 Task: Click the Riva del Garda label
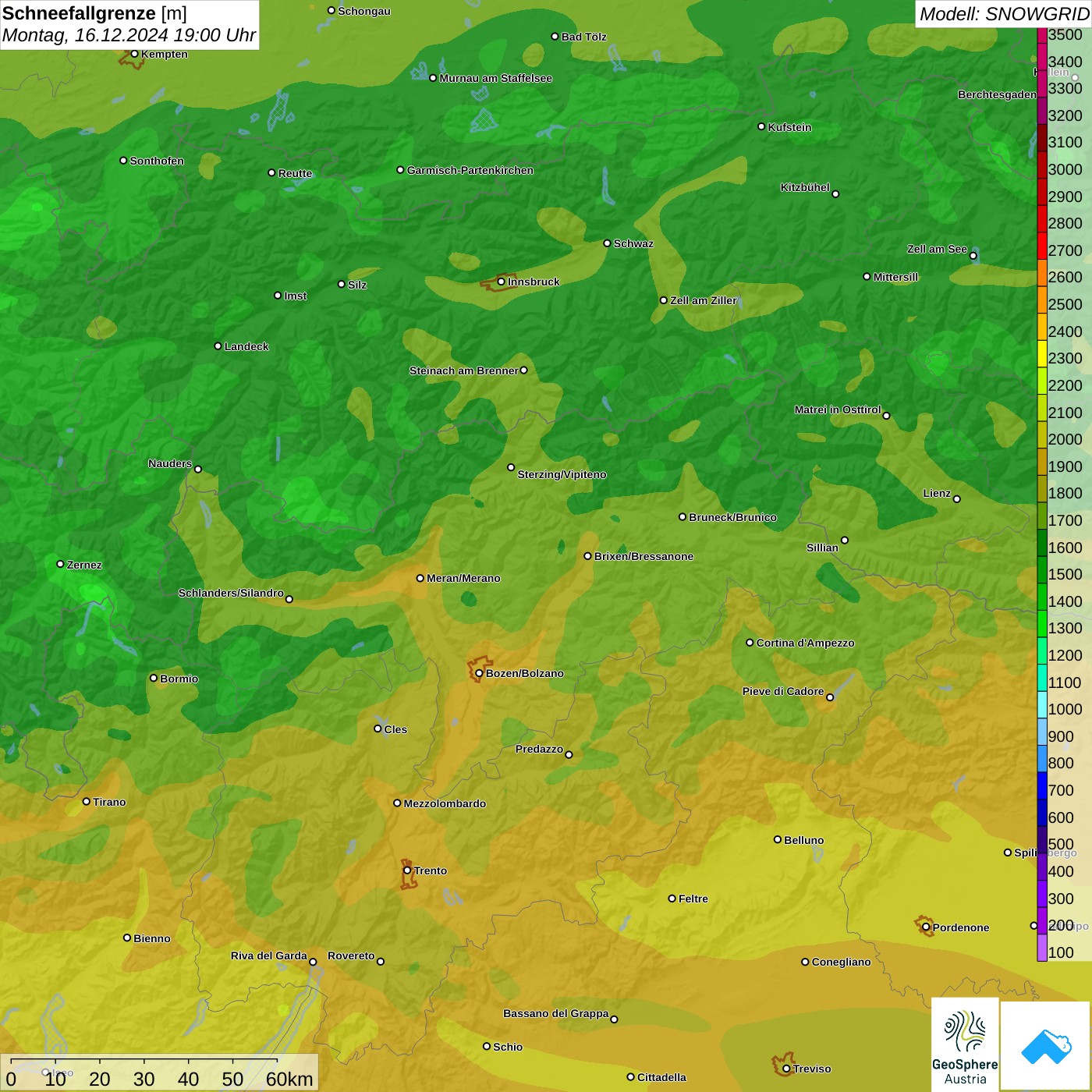[x=269, y=955]
